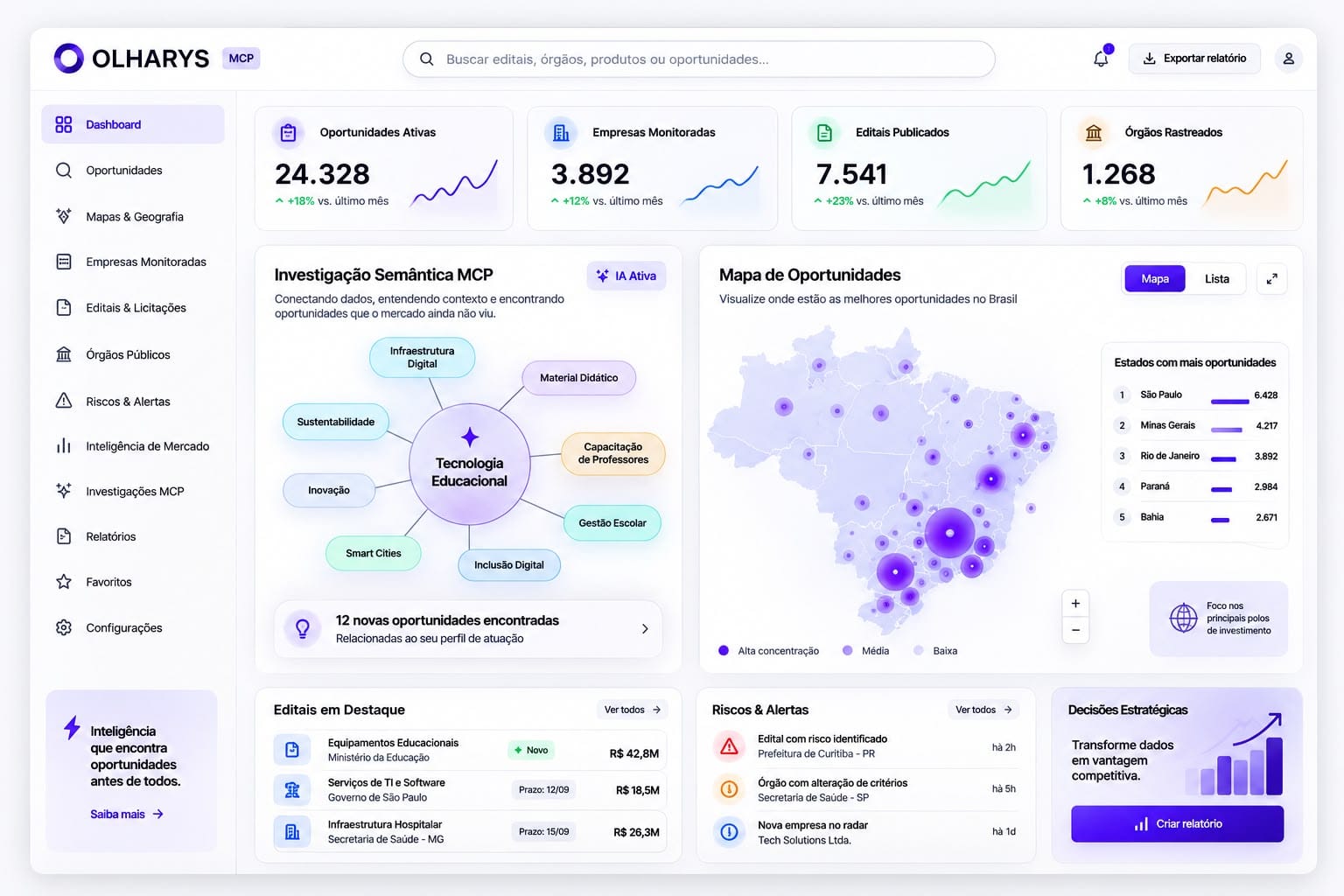Image resolution: width=1344 pixels, height=896 pixels.
Task: Click the lightbulb icon for new opportunities
Action: pyautogui.click(x=303, y=628)
